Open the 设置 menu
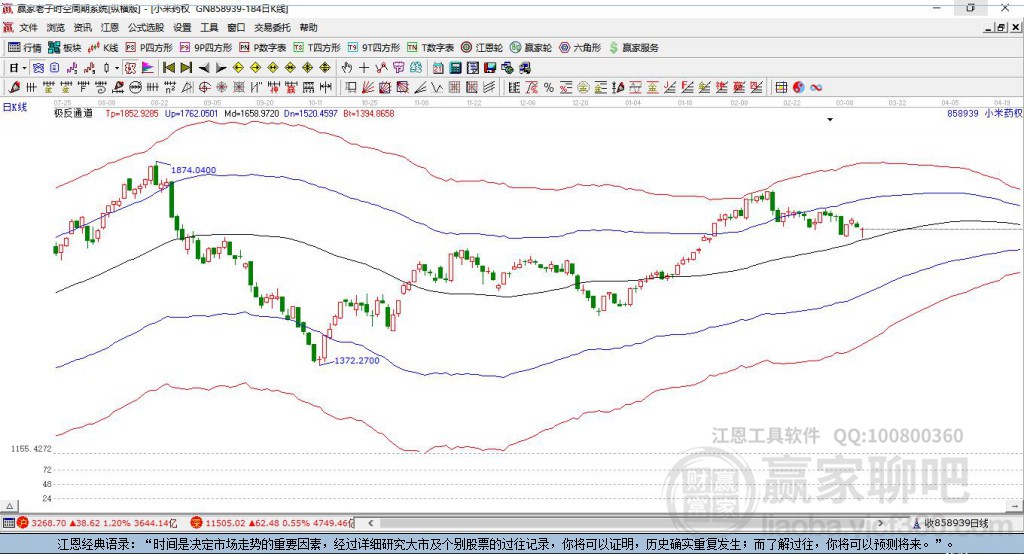 (182, 27)
